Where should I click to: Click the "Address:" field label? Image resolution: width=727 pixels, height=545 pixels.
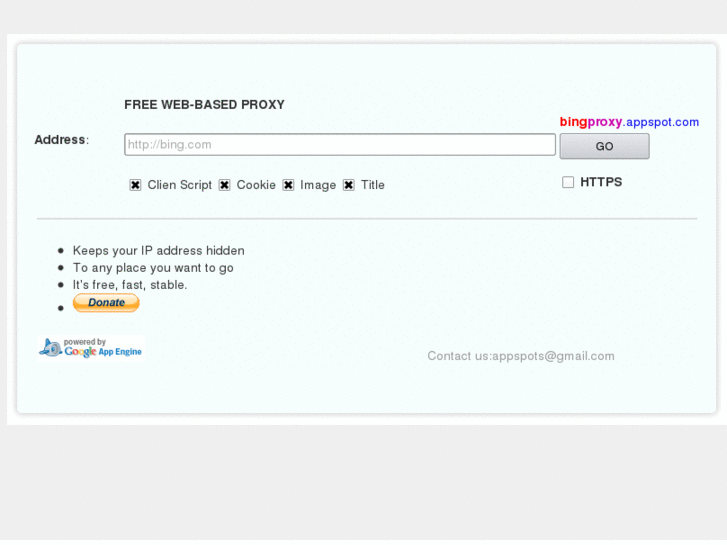61,140
